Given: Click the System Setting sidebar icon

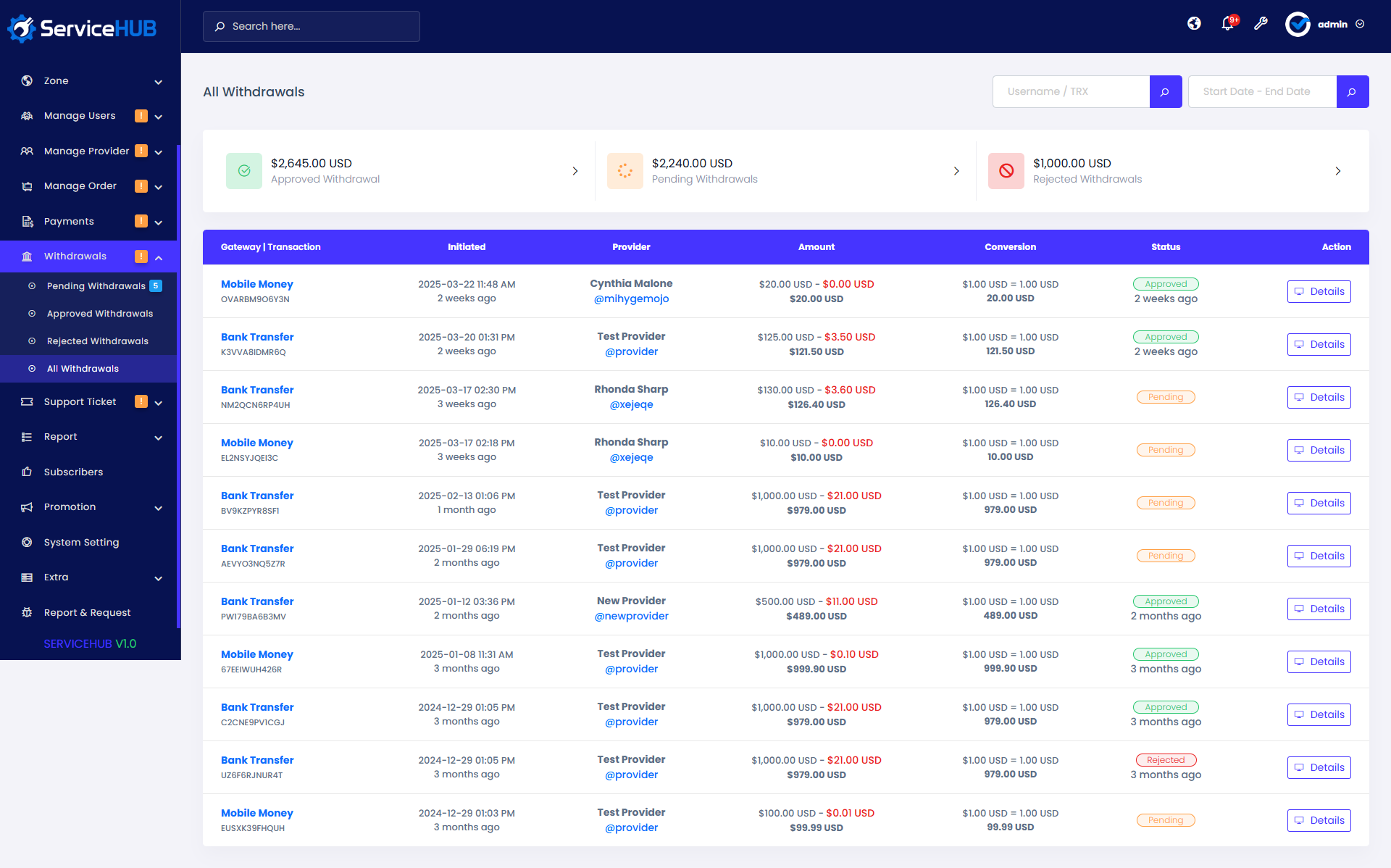Looking at the screenshot, I should coord(27,542).
